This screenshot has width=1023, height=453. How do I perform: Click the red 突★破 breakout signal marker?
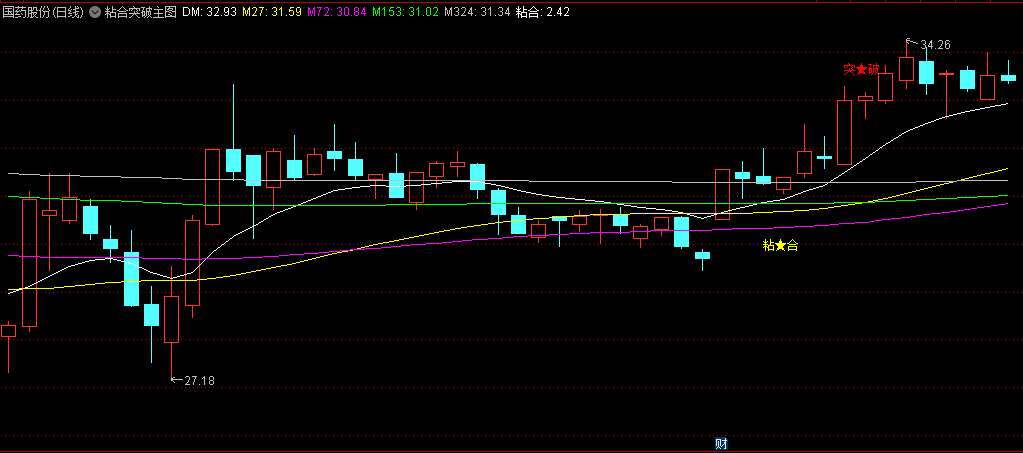861,69
